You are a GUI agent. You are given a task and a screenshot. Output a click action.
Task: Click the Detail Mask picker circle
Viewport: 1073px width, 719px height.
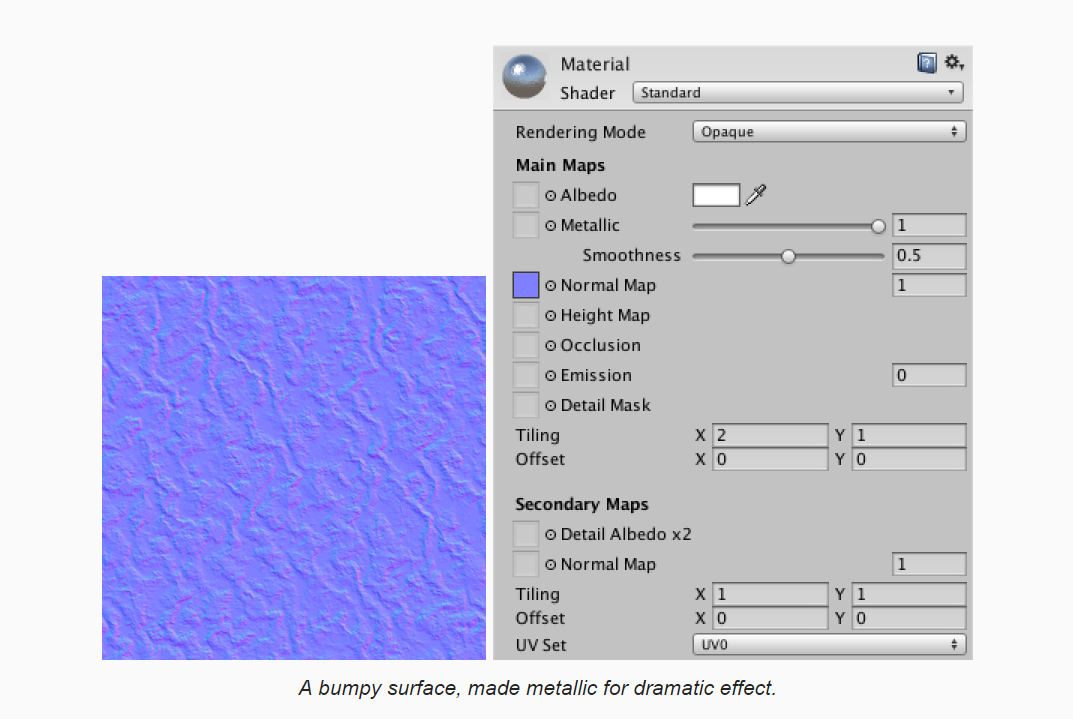[x=551, y=406]
